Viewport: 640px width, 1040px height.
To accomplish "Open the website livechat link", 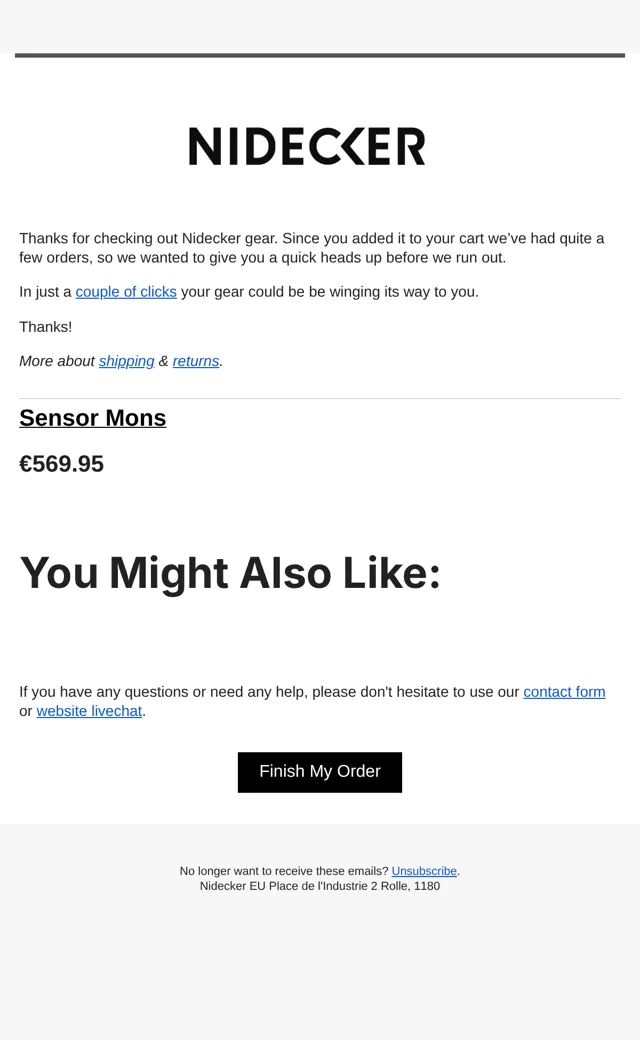I will click(90, 711).
